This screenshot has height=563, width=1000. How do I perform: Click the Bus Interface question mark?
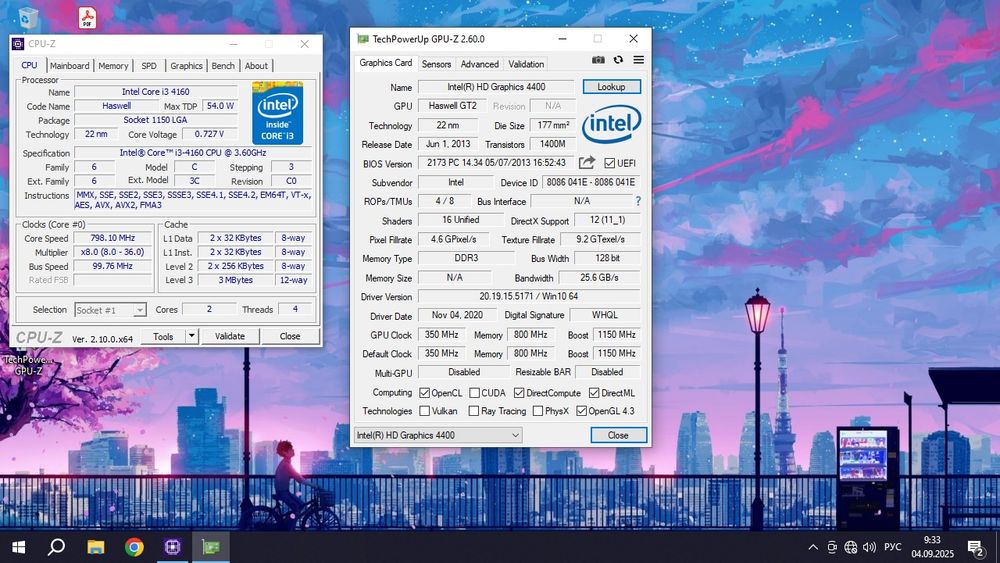[x=638, y=201]
